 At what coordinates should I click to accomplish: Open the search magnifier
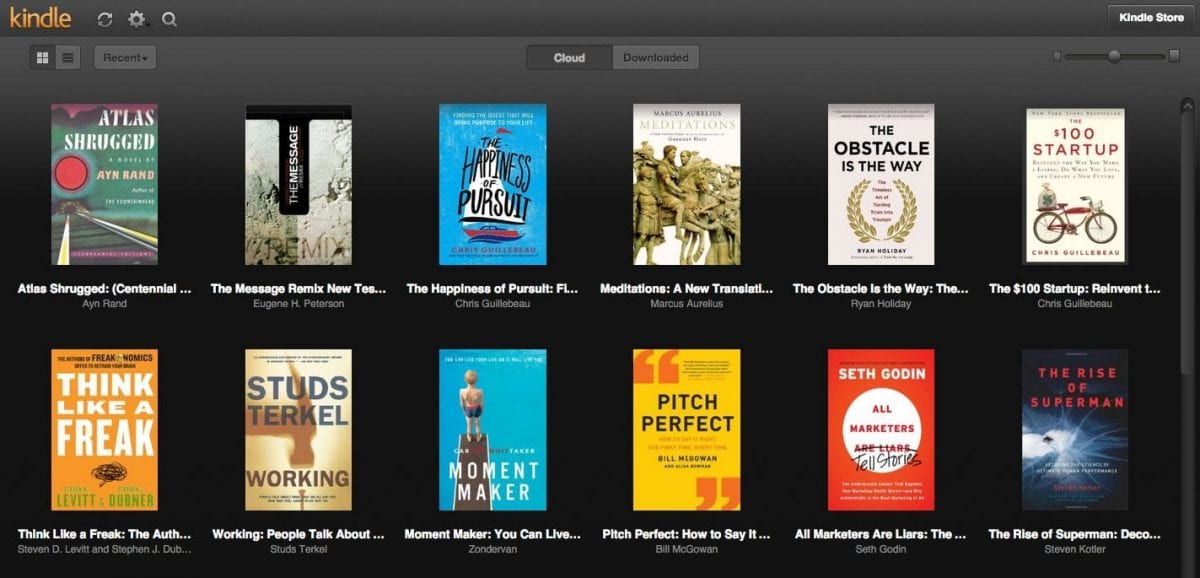tap(169, 19)
